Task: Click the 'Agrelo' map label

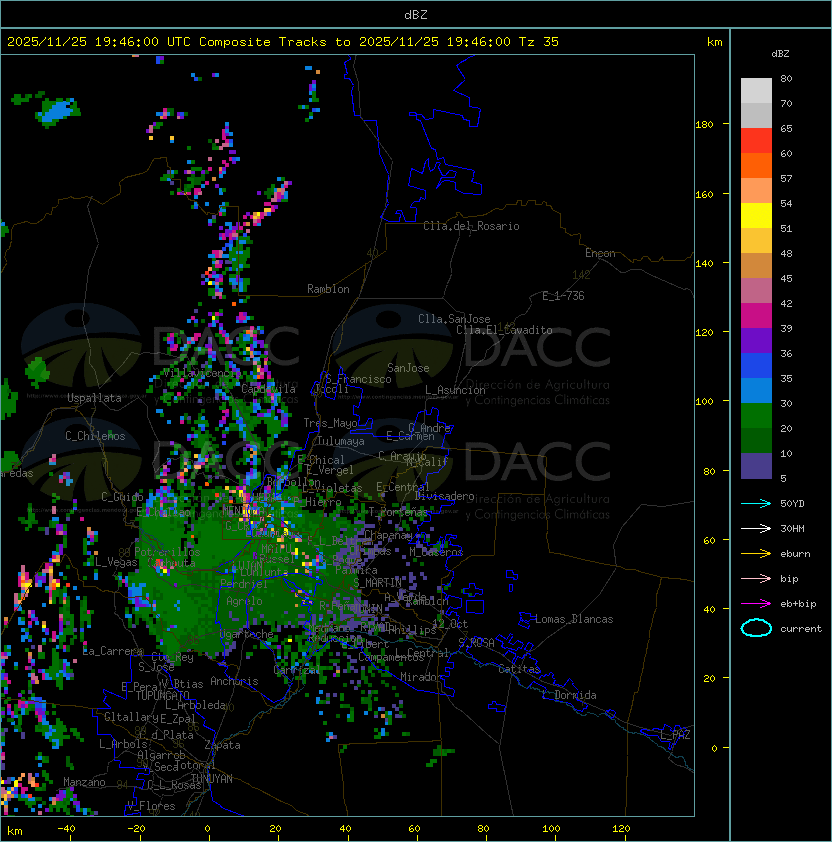Action: click(x=244, y=601)
